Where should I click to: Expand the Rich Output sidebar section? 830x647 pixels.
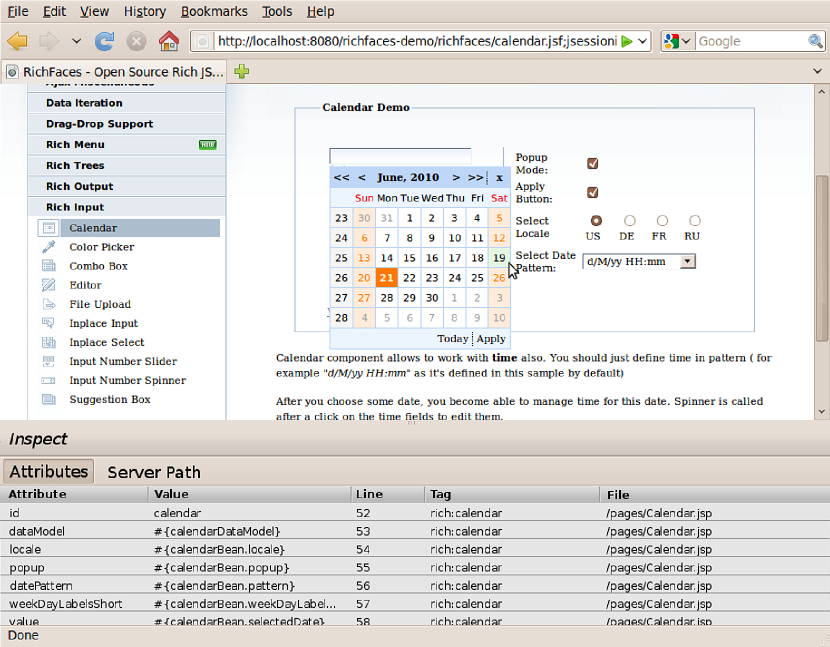[79, 186]
